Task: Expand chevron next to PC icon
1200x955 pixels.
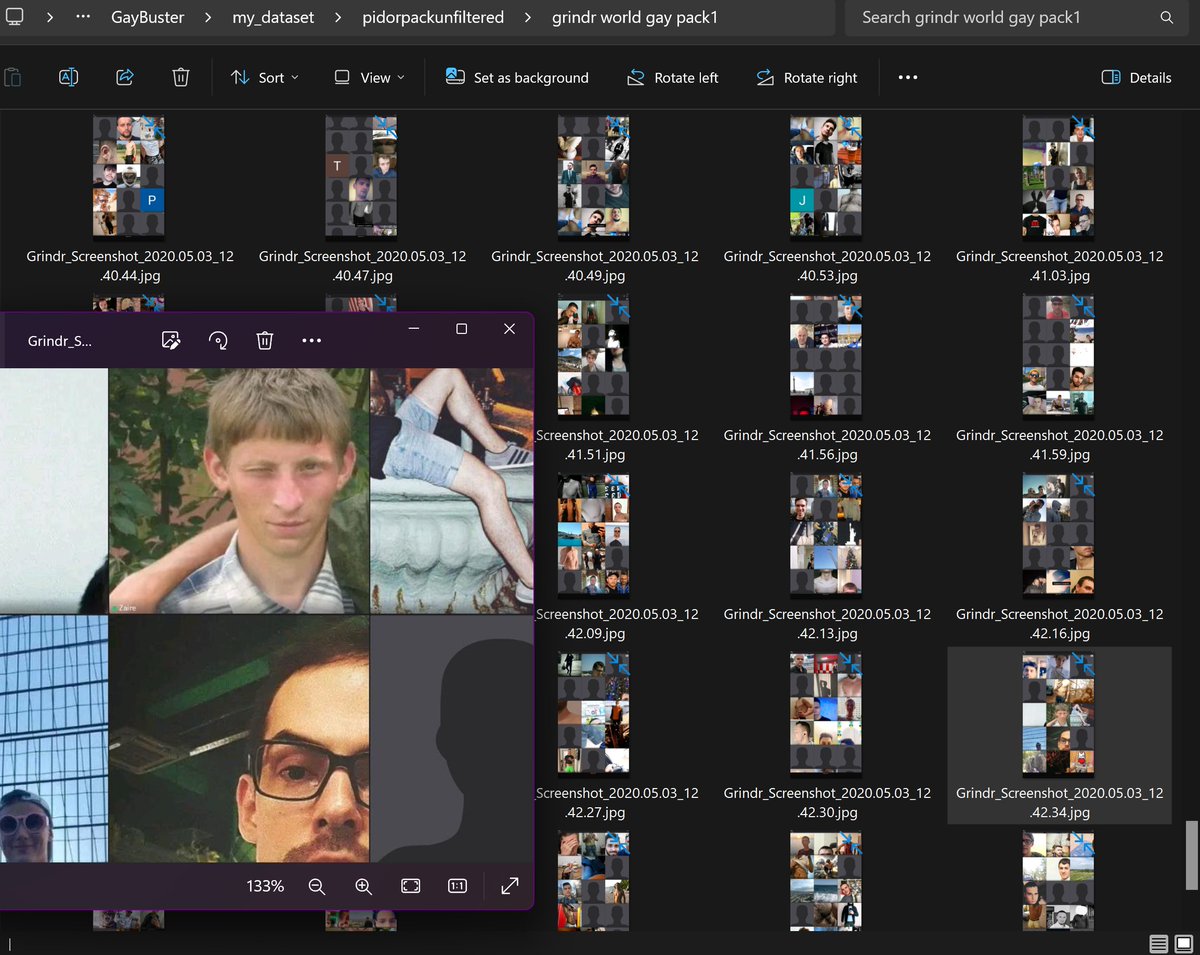Action: 50,17
